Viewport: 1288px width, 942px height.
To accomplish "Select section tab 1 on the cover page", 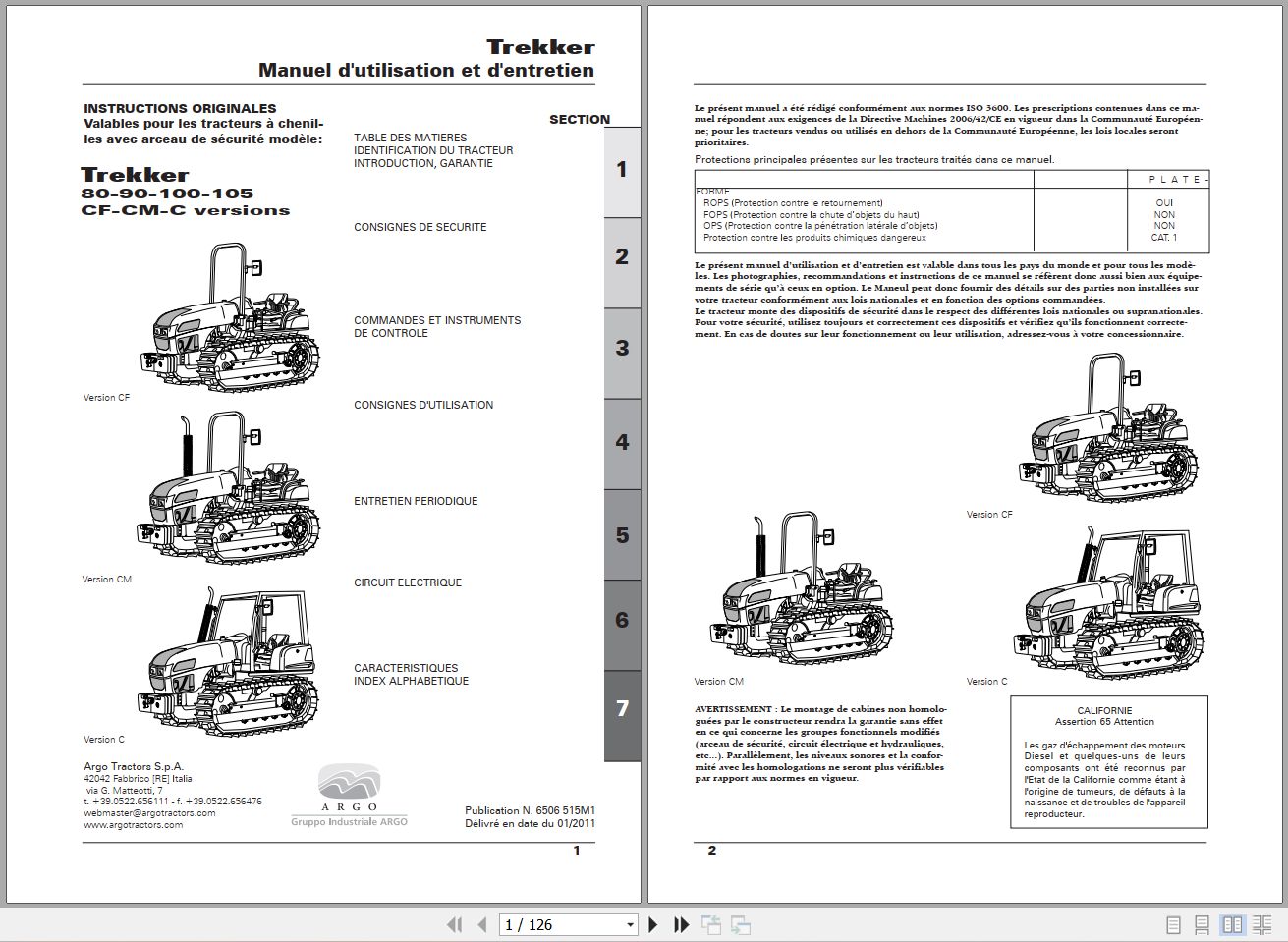I will click(x=621, y=169).
